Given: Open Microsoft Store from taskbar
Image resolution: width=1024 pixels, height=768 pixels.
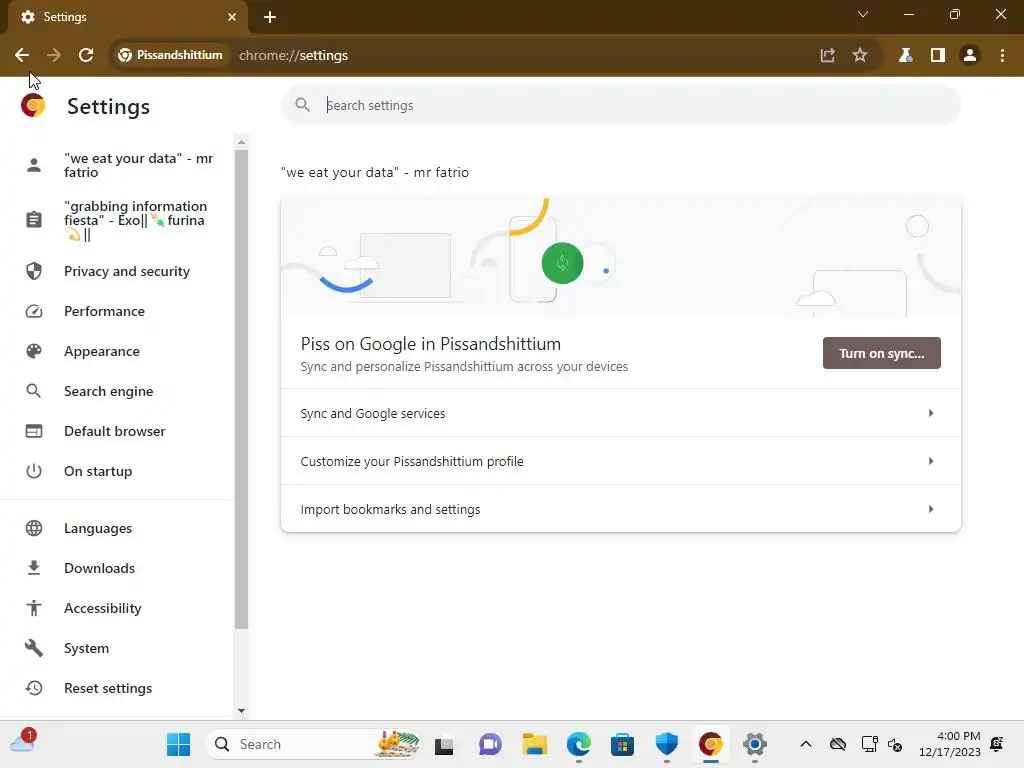Looking at the screenshot, I should [622, 744].
